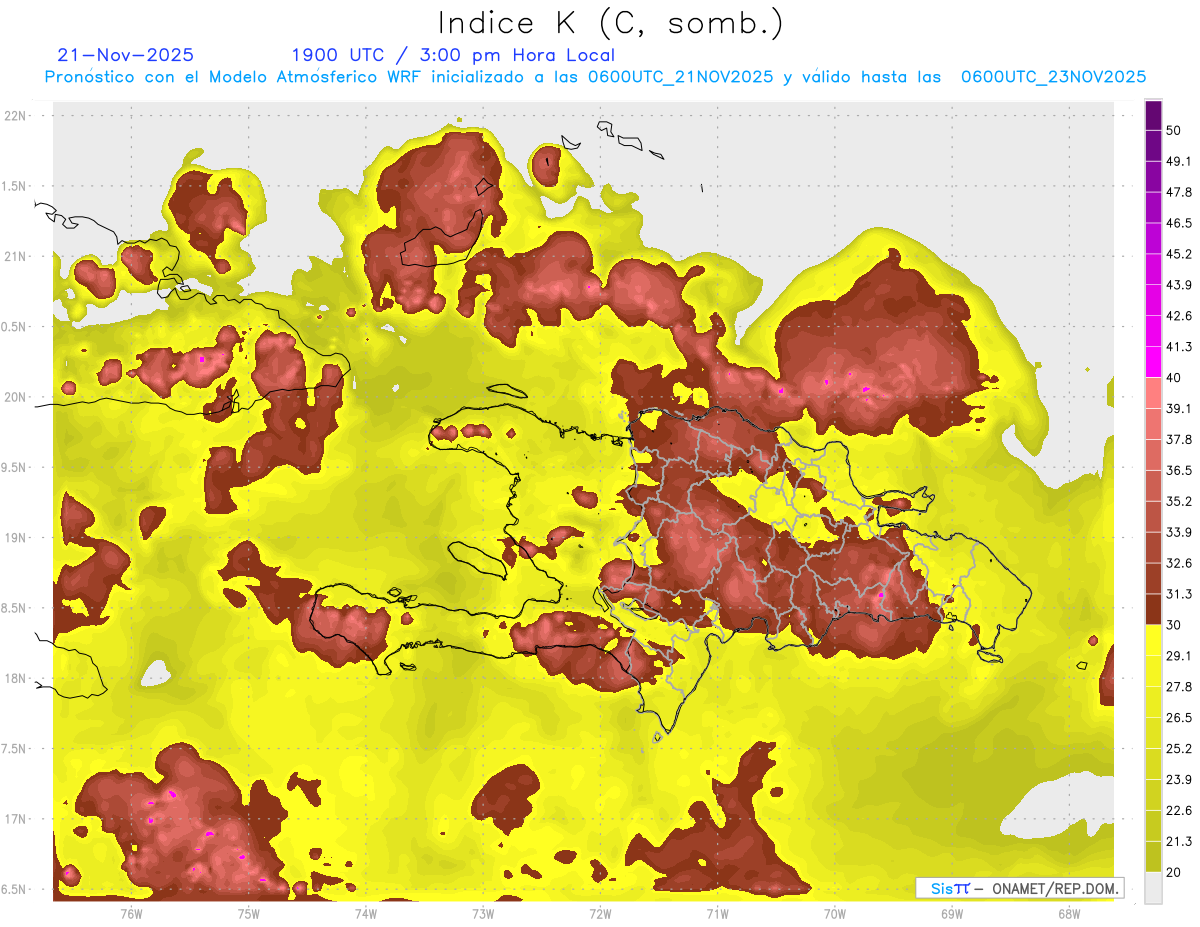The height and width of the screenshot is (927, 1200).
Task: Click the '37.8' color scale value
Action: [1180, 439]
